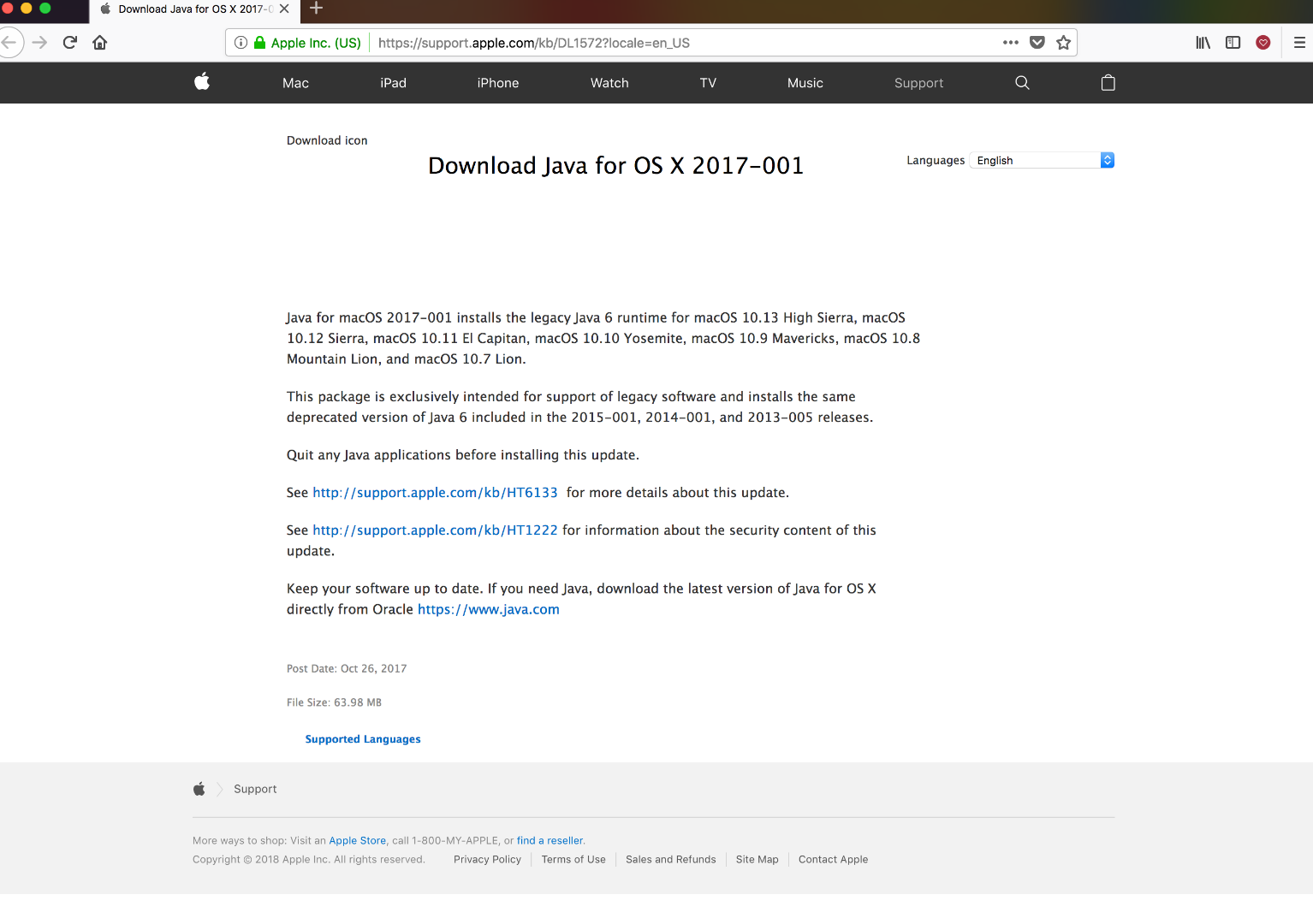Click the Copyright © 2018 Apple Inc. text

[309, 860]
